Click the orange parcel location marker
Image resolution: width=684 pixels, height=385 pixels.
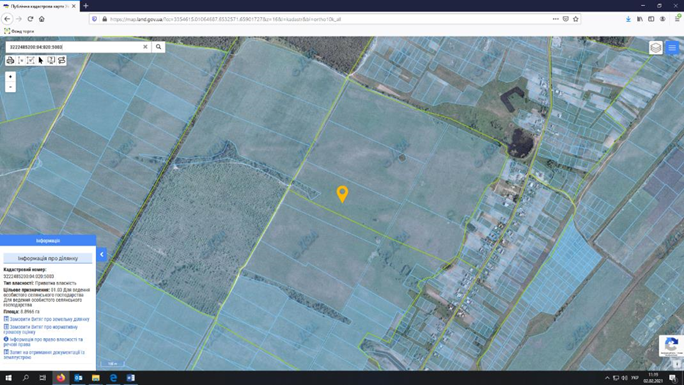pyautogui.click(x=342, y=194)
